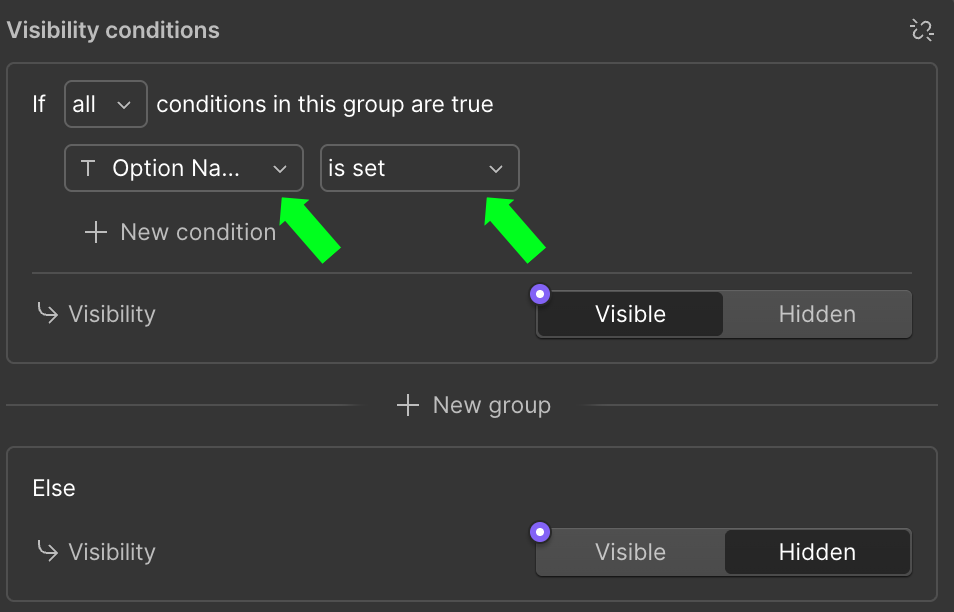Click the plus icon before New group
The image size is (954, 612).
tap(407, 405)
